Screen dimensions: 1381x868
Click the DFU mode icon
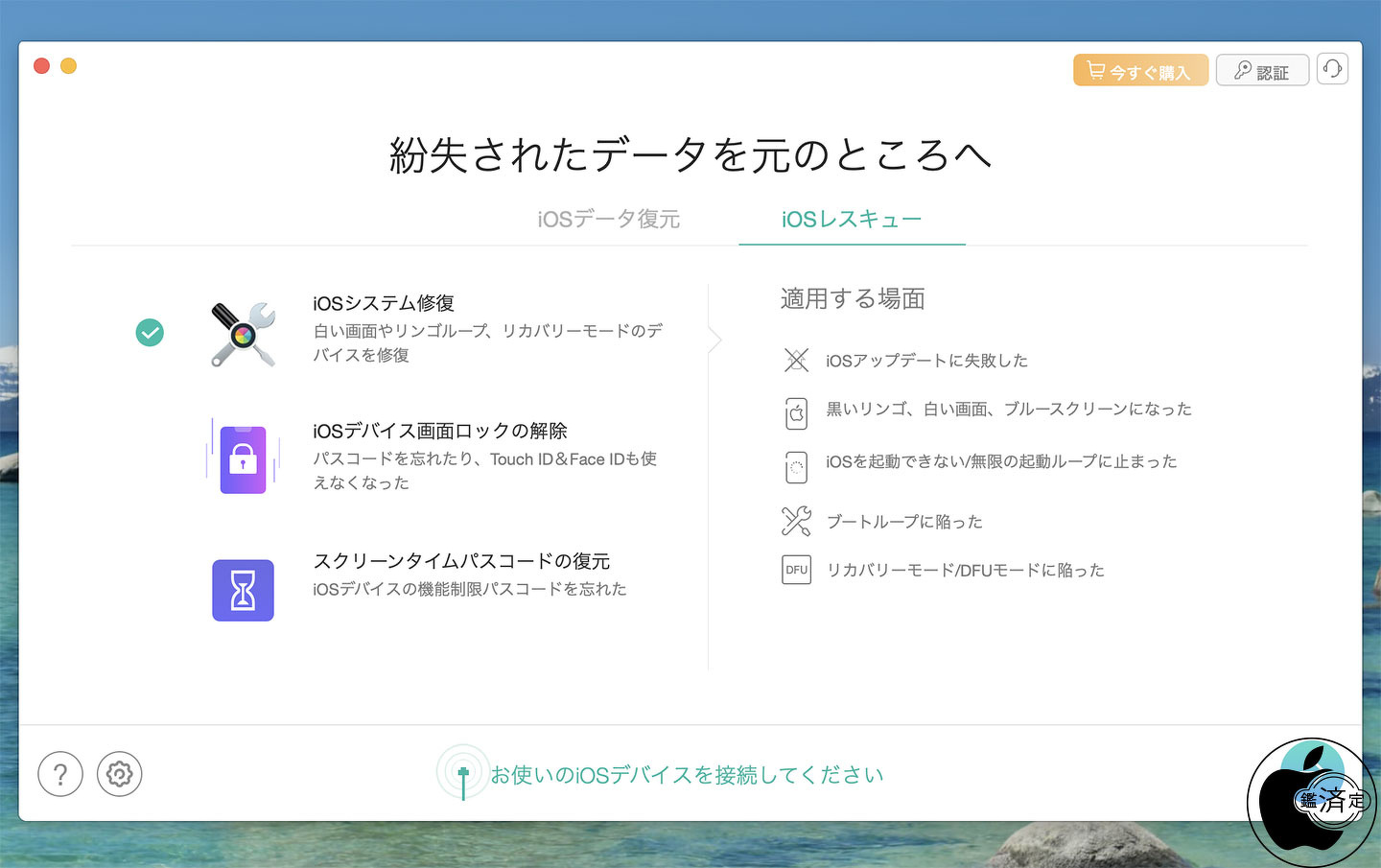tap(796, 570)
